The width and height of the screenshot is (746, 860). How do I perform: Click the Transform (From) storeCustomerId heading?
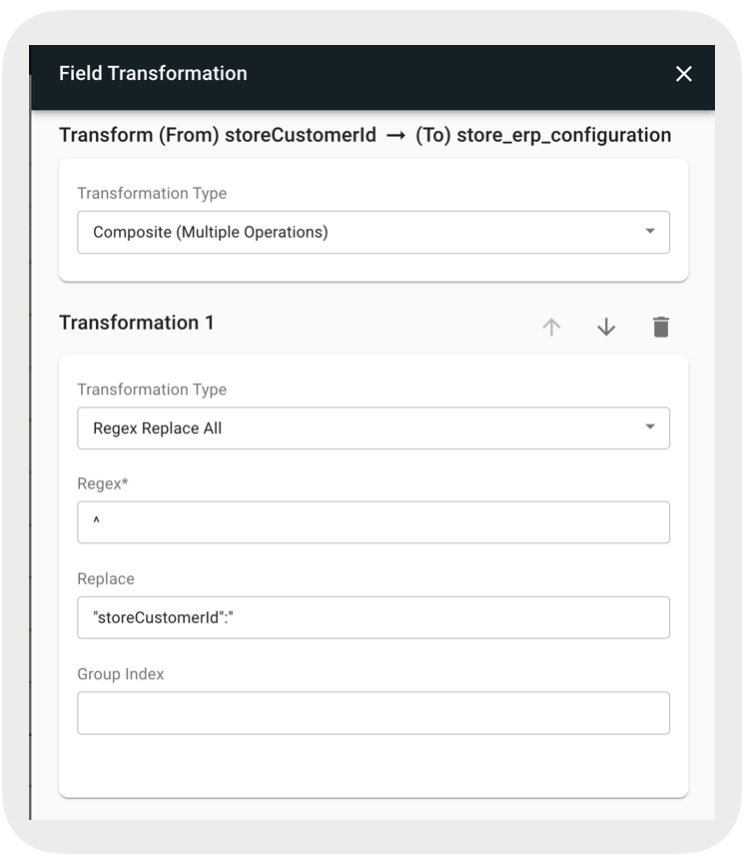365,135
